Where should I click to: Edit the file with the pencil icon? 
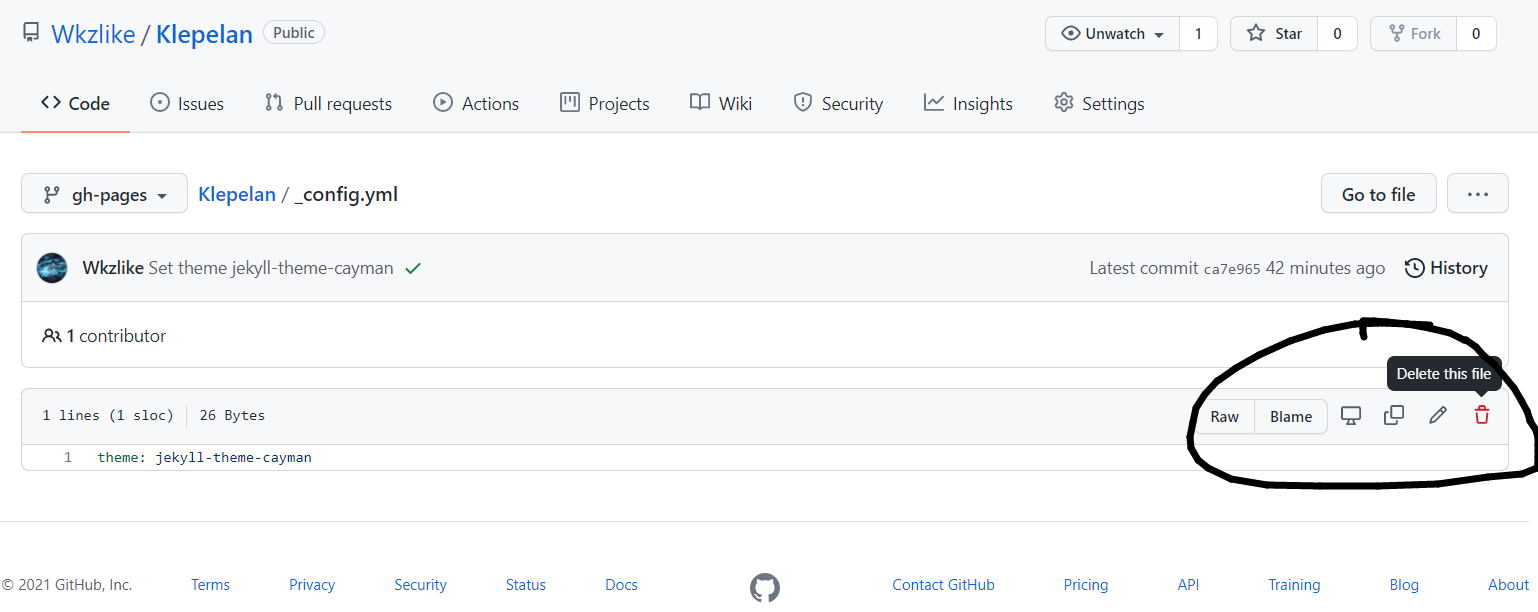1437,416
